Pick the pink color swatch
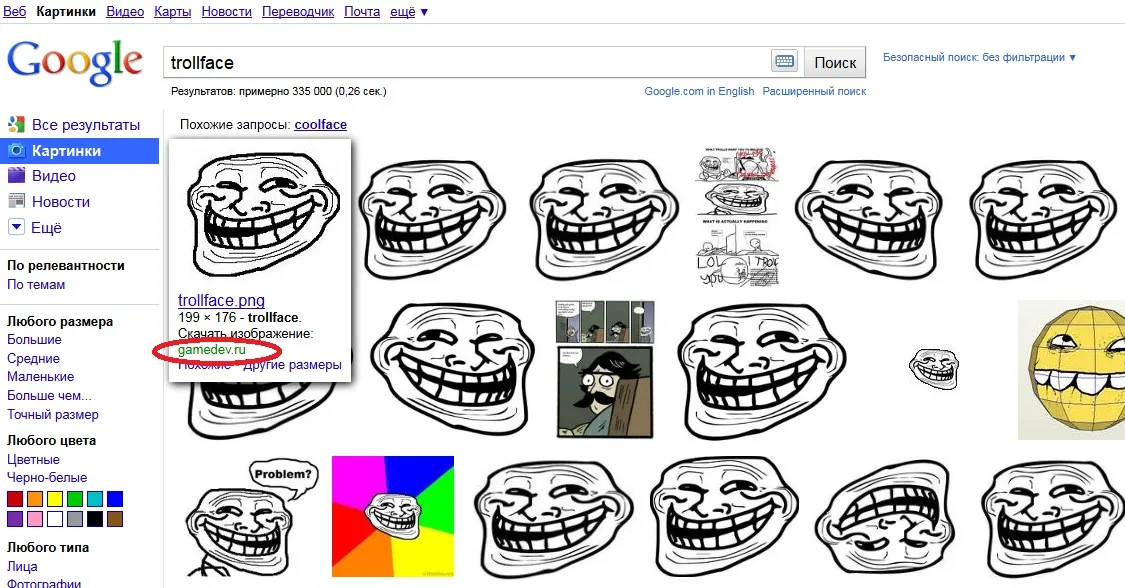 pyautogui.click(x=35, y=518)
